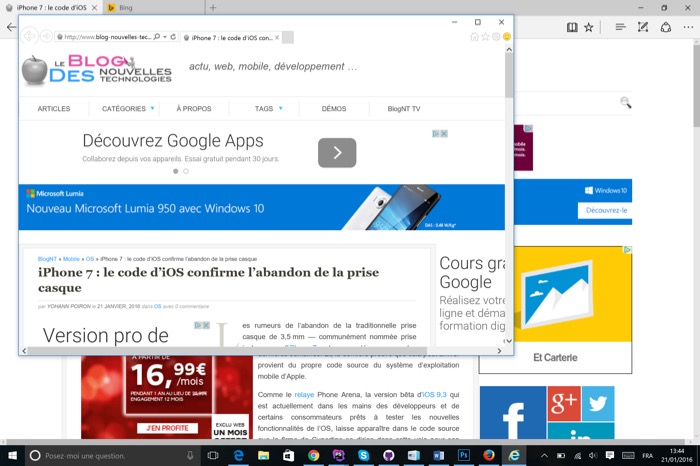The image size is (700, 466).
Task: Click the Cortana microphone icon
Action: point(190,455)
